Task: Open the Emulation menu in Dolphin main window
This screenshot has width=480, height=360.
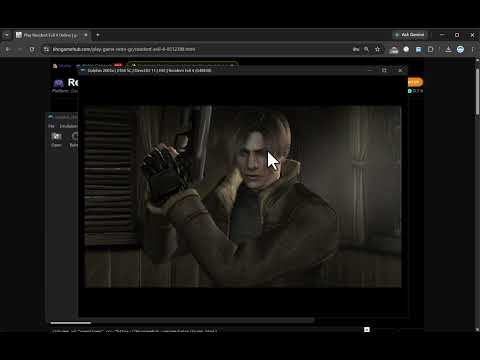Action: [x=68, y=126]
